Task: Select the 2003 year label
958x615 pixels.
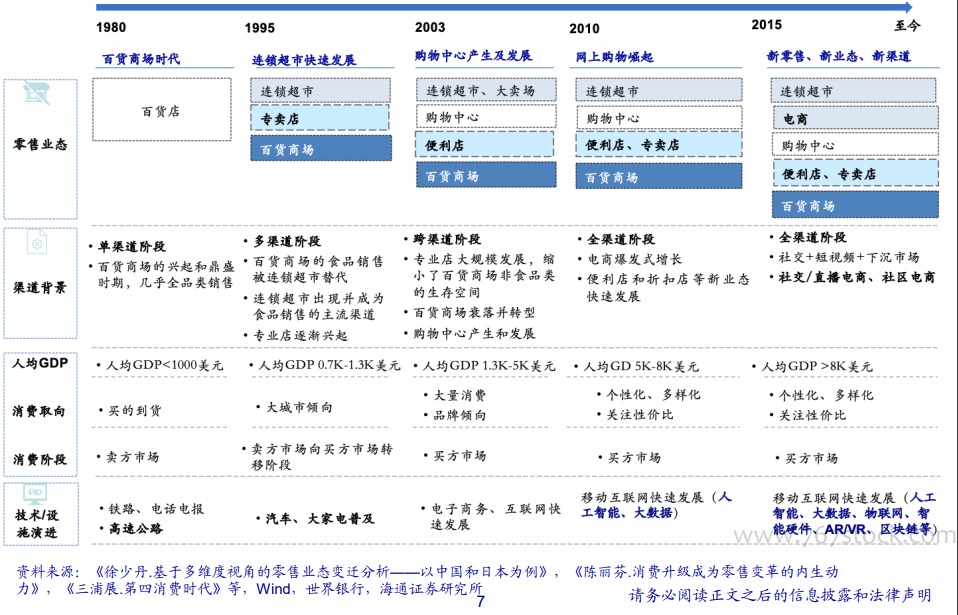Action: click(430, 27)
